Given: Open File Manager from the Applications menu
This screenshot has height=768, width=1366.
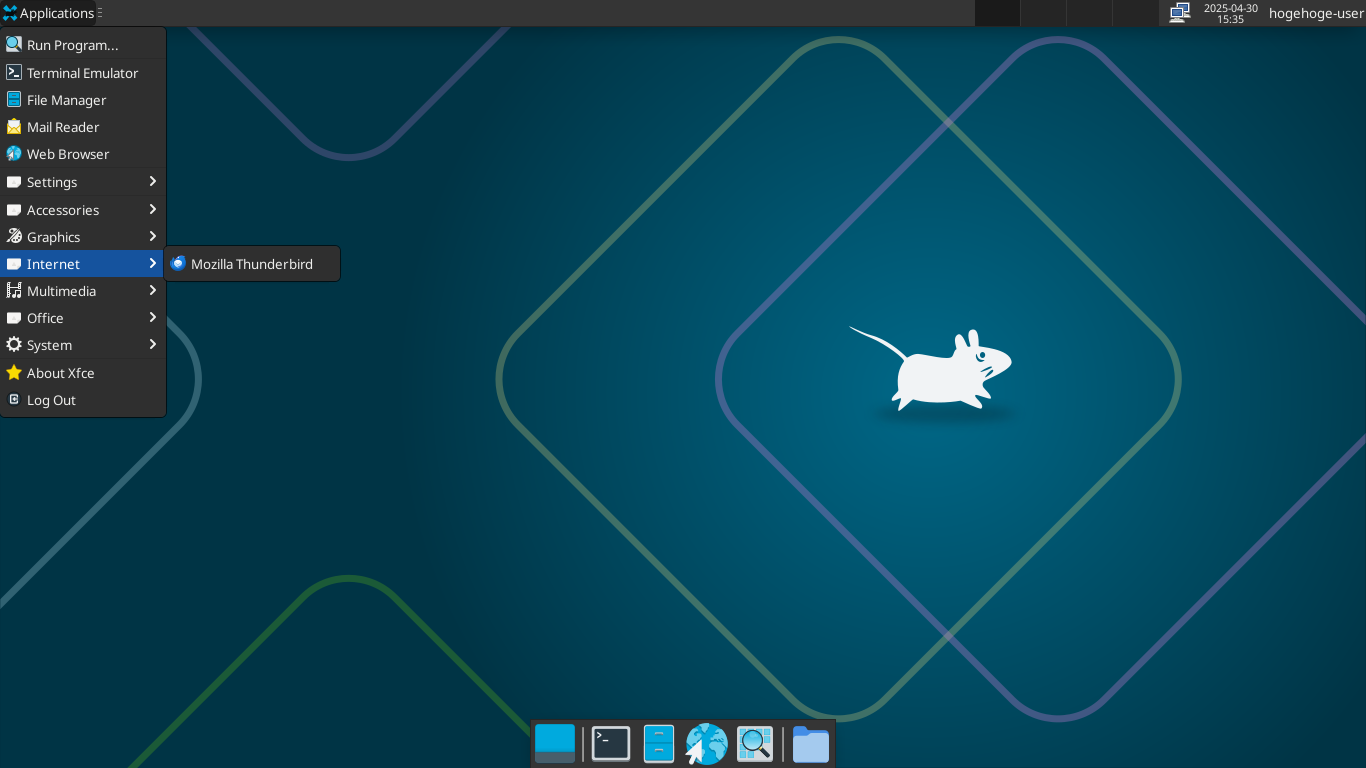Looking at the screenshot, I should pos(83,100).
